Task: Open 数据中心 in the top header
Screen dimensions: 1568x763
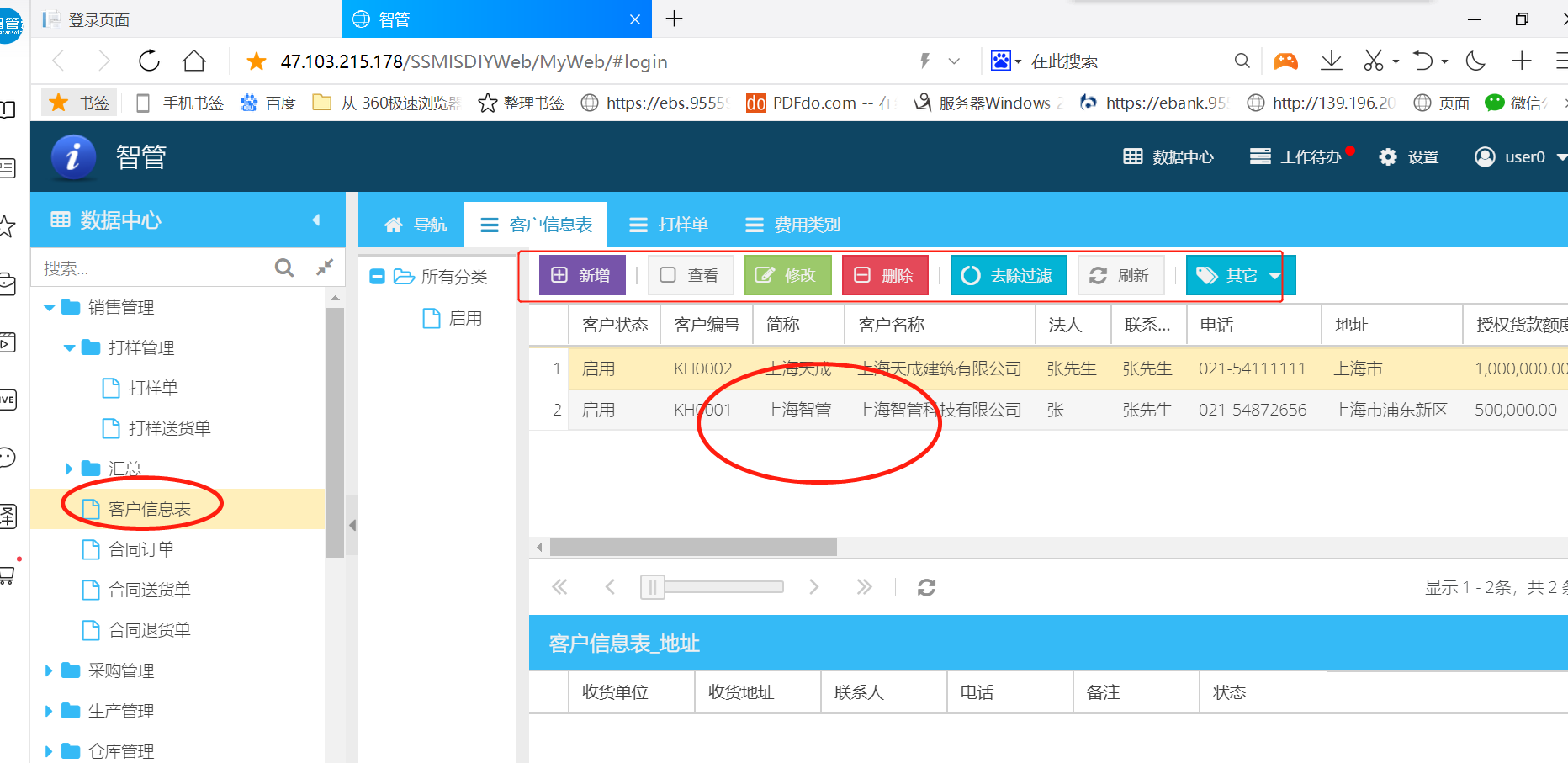Action: [x=1168, y=156]
